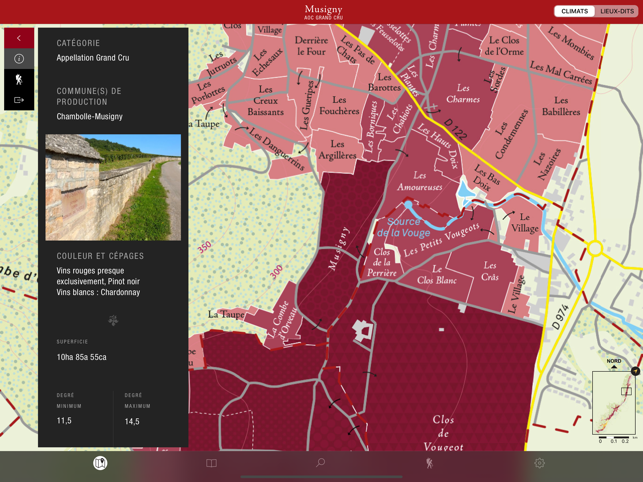Tap Les Fouchères plot
643x482 pixels.
point(339,105)
